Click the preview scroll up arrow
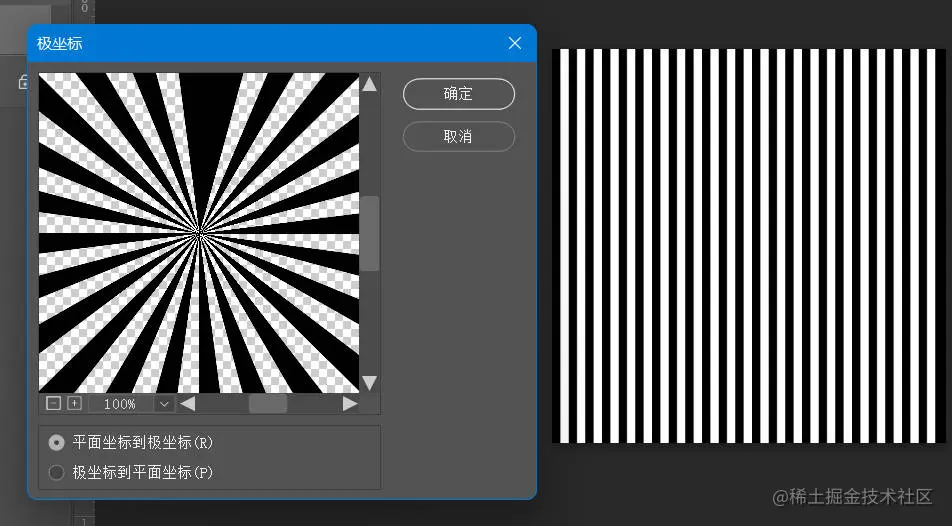Screen dimensions: 952x526 coord(369,84)
